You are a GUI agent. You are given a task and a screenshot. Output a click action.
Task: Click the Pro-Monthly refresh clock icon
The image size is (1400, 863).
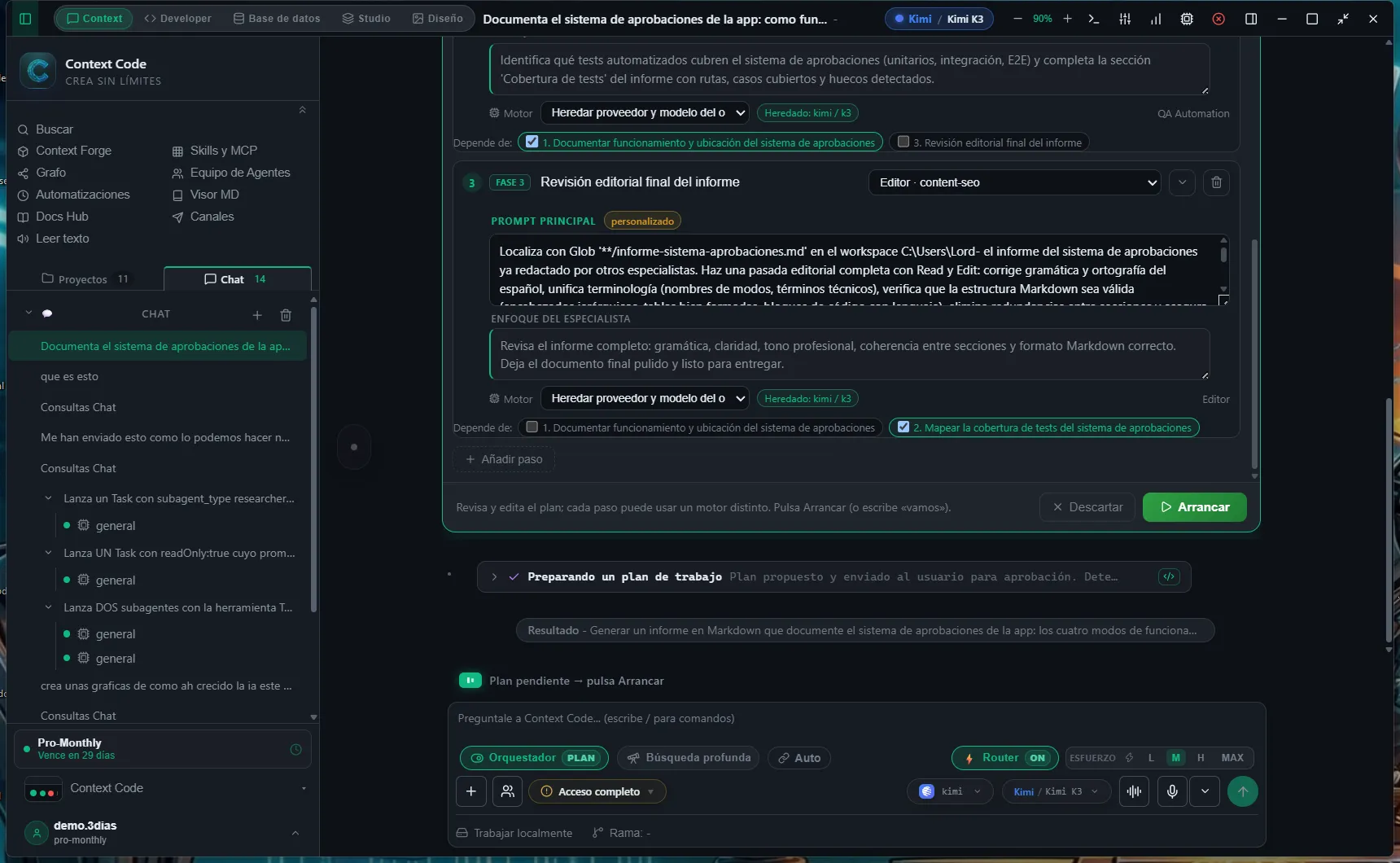point(295,749)
